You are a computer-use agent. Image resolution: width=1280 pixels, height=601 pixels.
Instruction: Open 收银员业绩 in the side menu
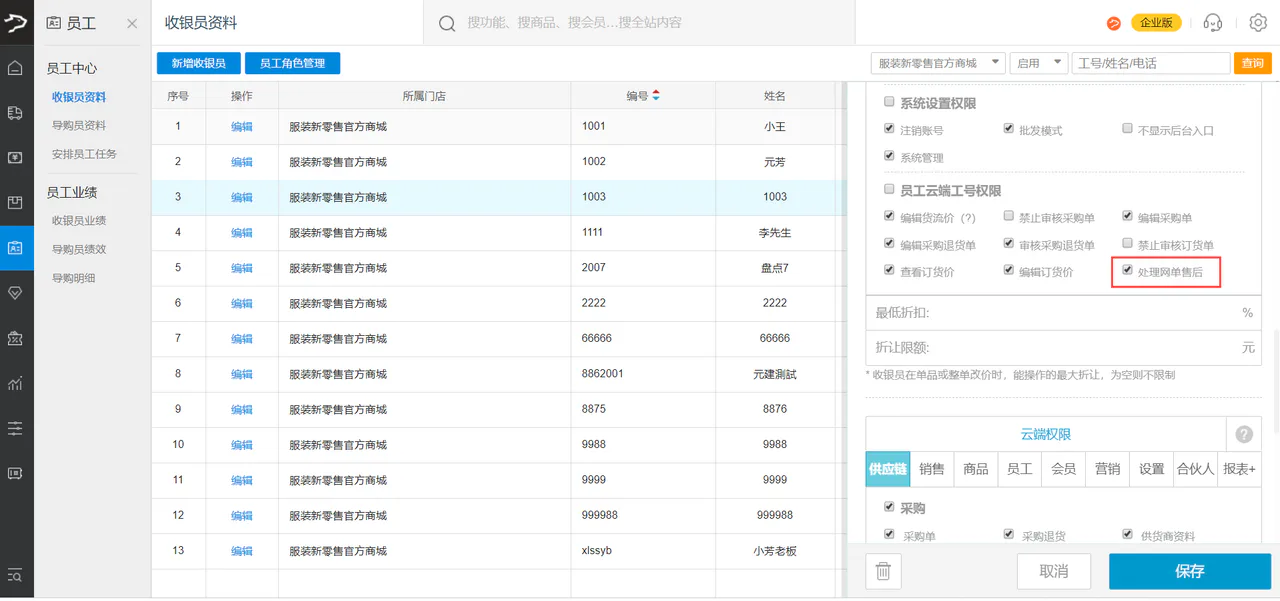[79, 221]
